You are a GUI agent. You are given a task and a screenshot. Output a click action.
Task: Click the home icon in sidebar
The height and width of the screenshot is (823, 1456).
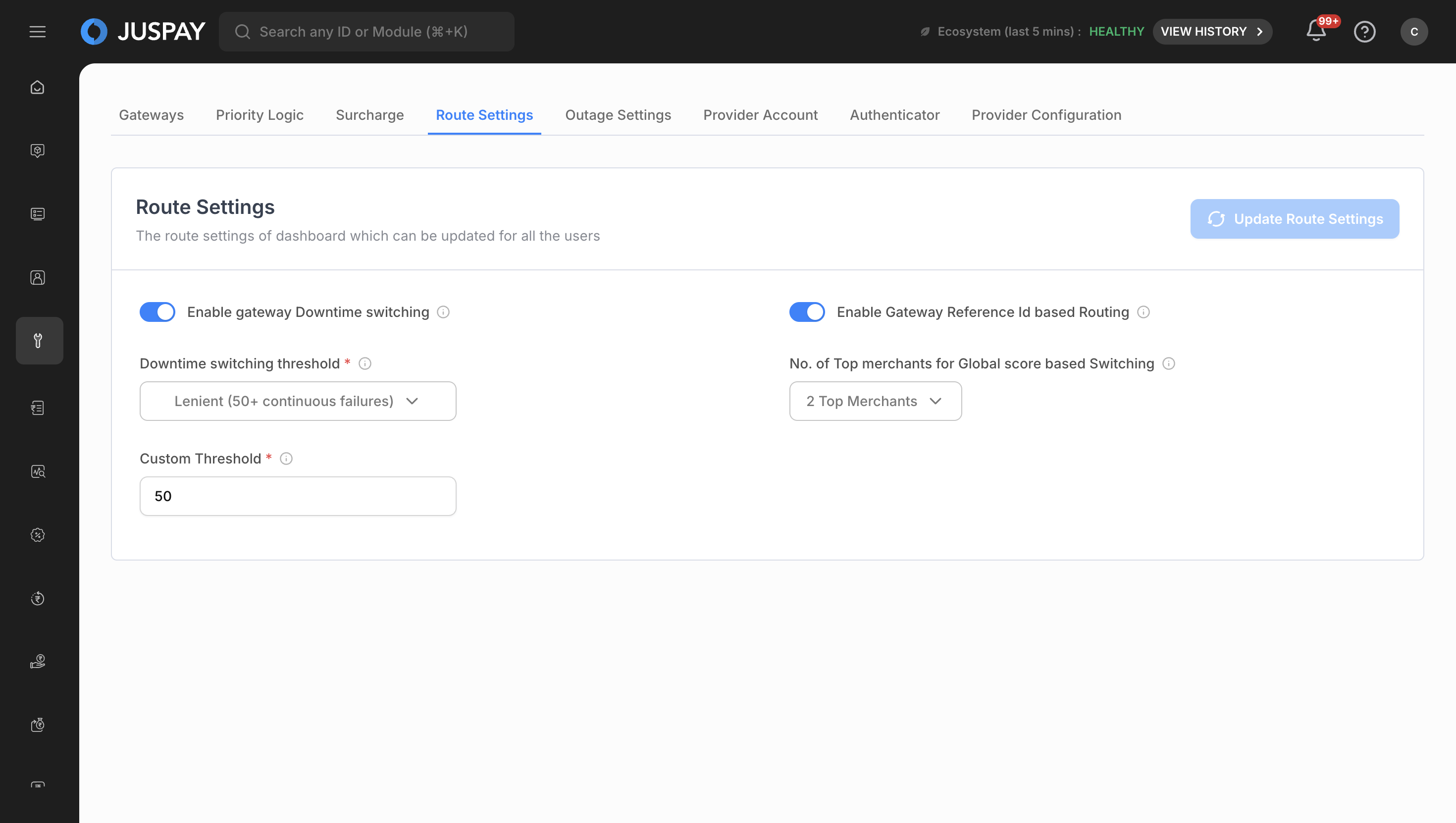37,88
